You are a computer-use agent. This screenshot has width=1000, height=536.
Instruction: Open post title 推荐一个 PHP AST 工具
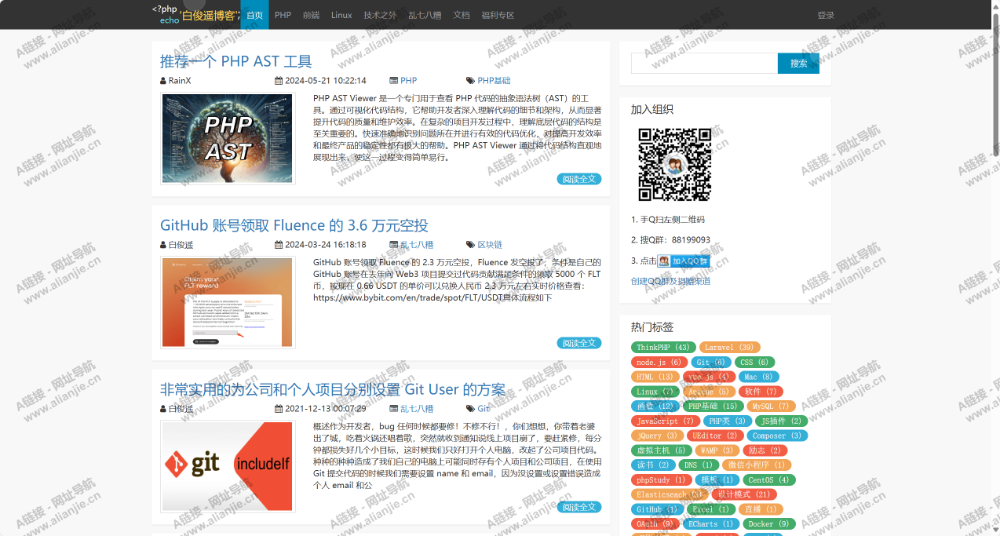(235, 61)
